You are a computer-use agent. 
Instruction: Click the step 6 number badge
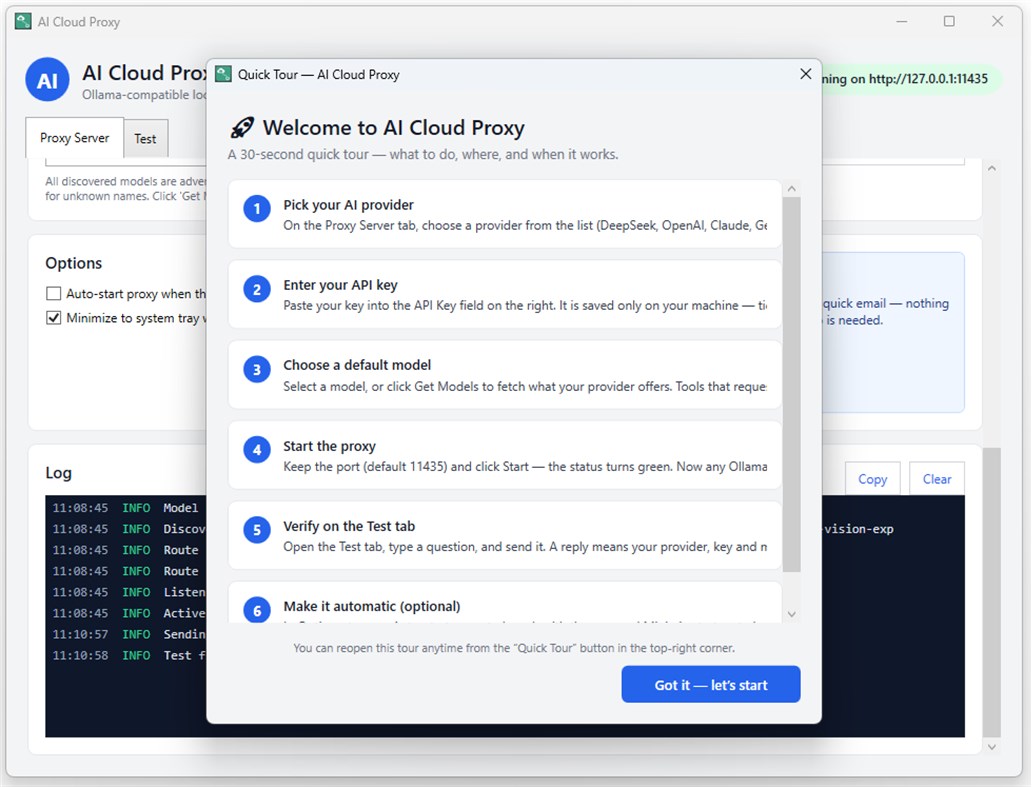pyautogui.click(x=257, y=610)
